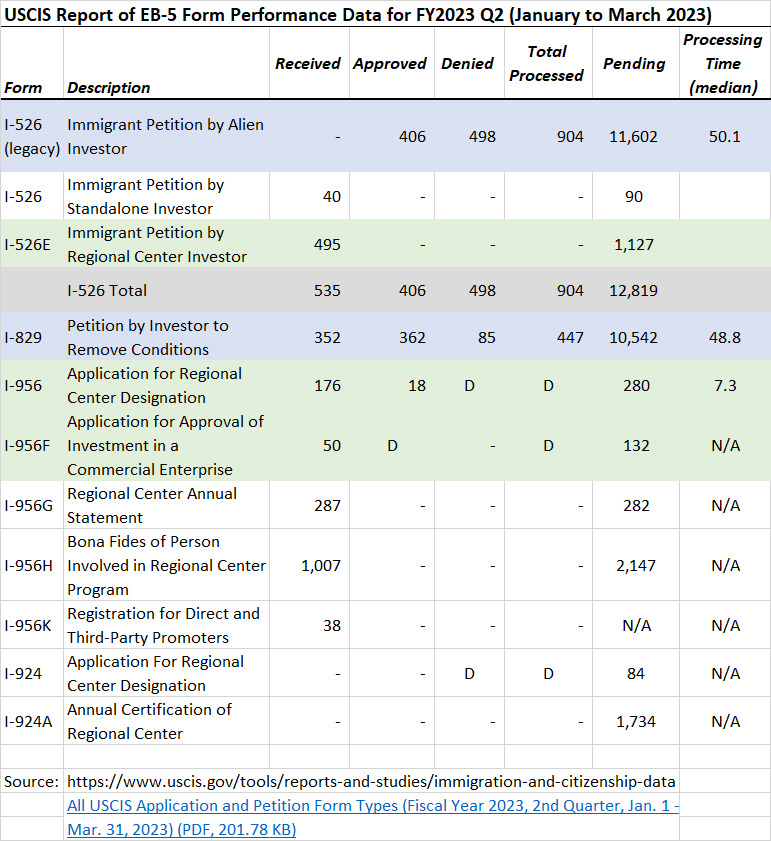
Task: Click the Denied column header
Action: click(x=467, y=63)
